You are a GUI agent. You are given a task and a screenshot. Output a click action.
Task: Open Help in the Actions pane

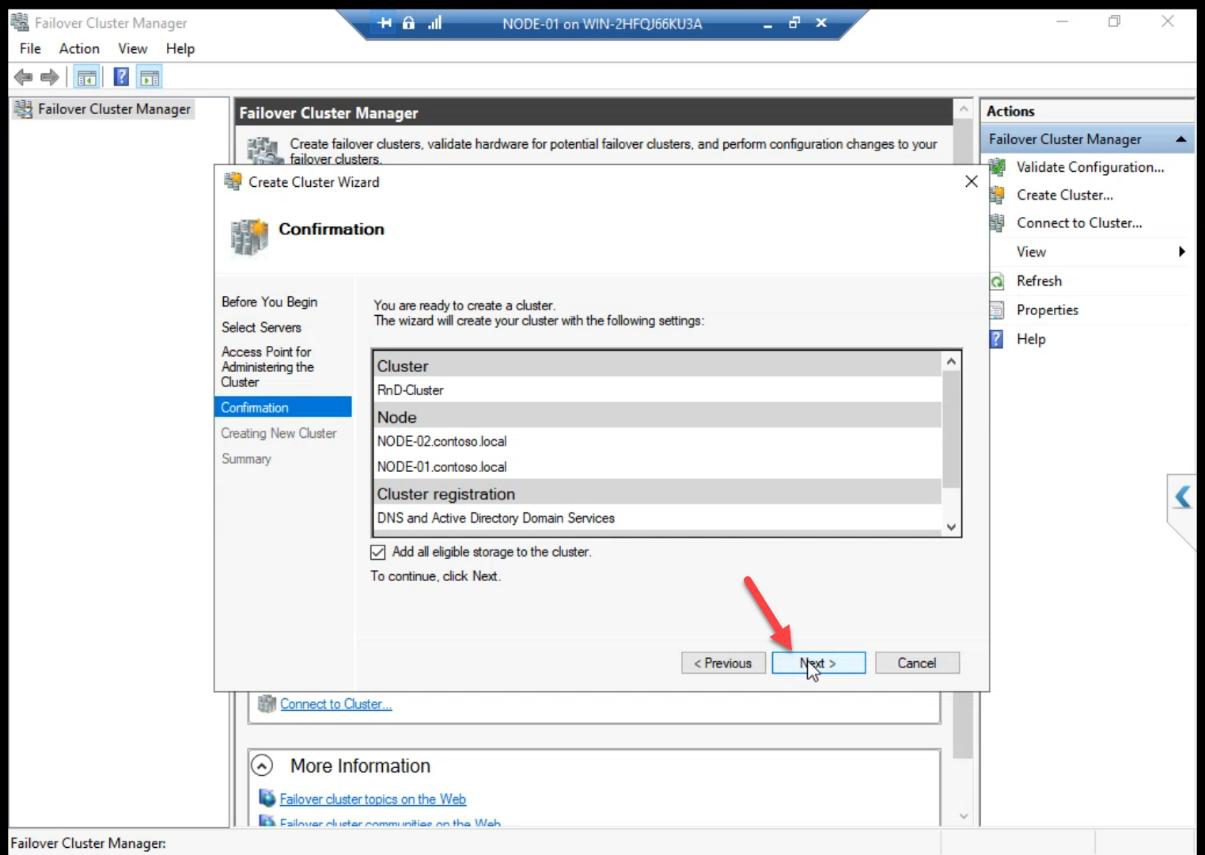1030,339
